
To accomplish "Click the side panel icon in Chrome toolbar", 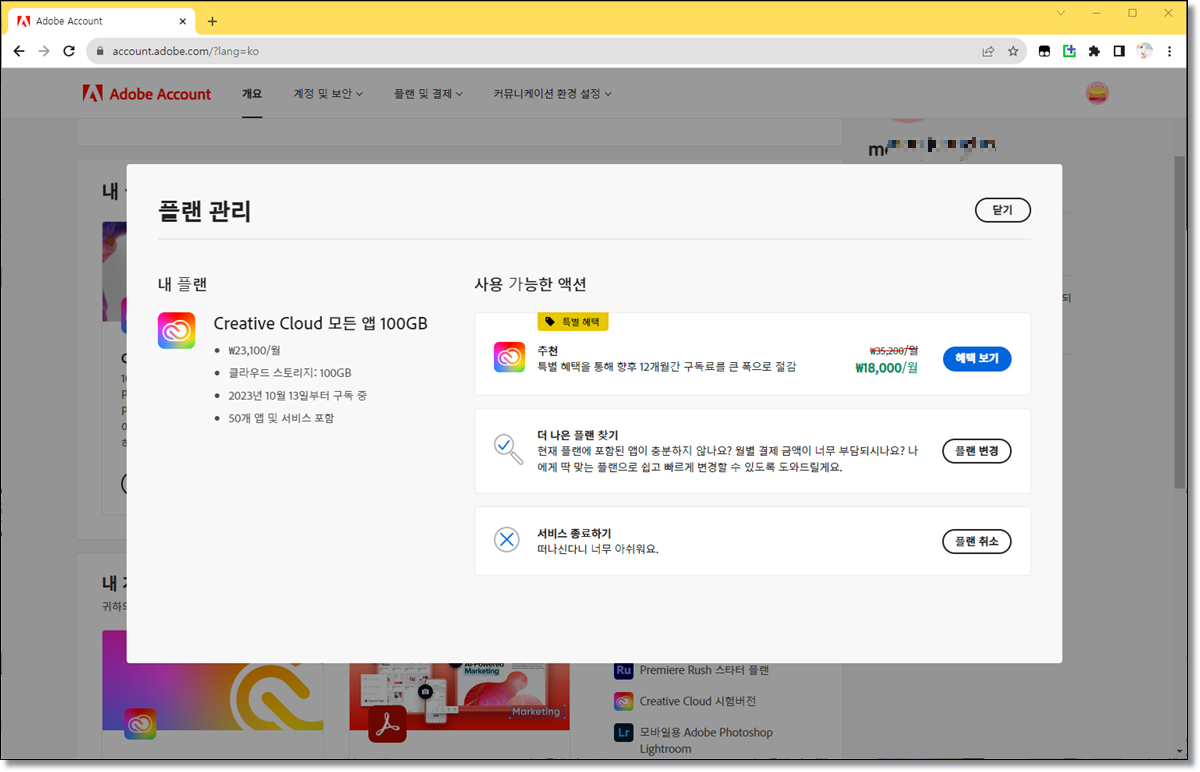I will [x=1119, y=51].
